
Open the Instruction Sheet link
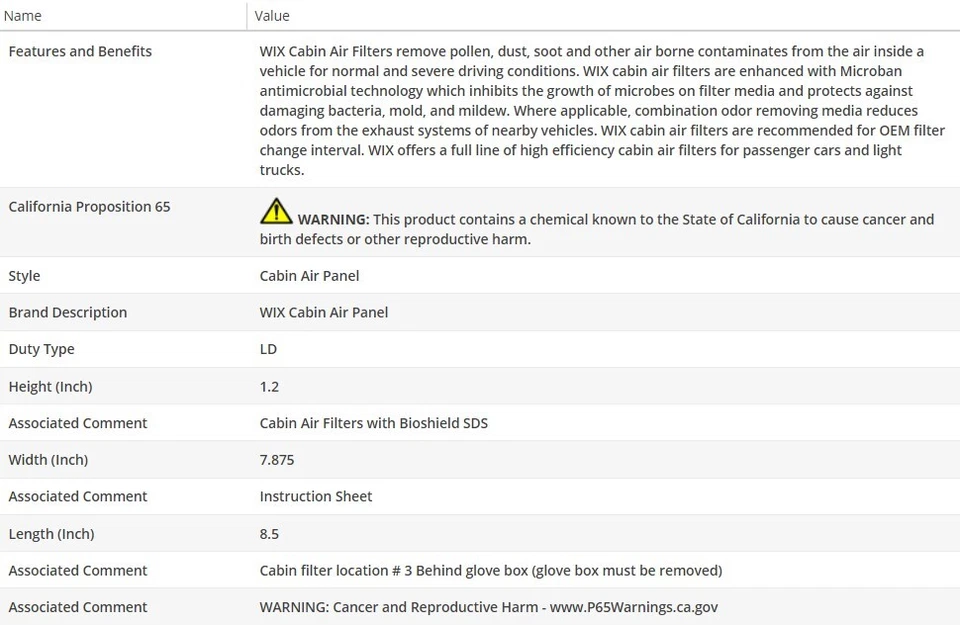(x=315, y=496)
